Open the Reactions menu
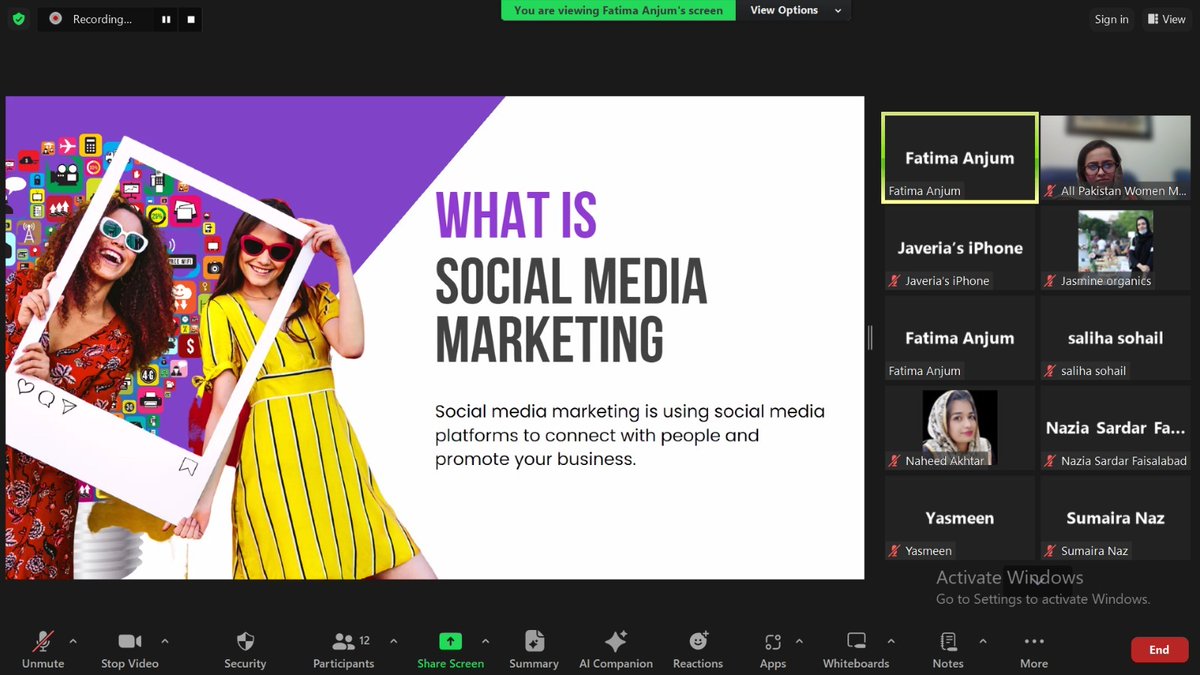 698,650
